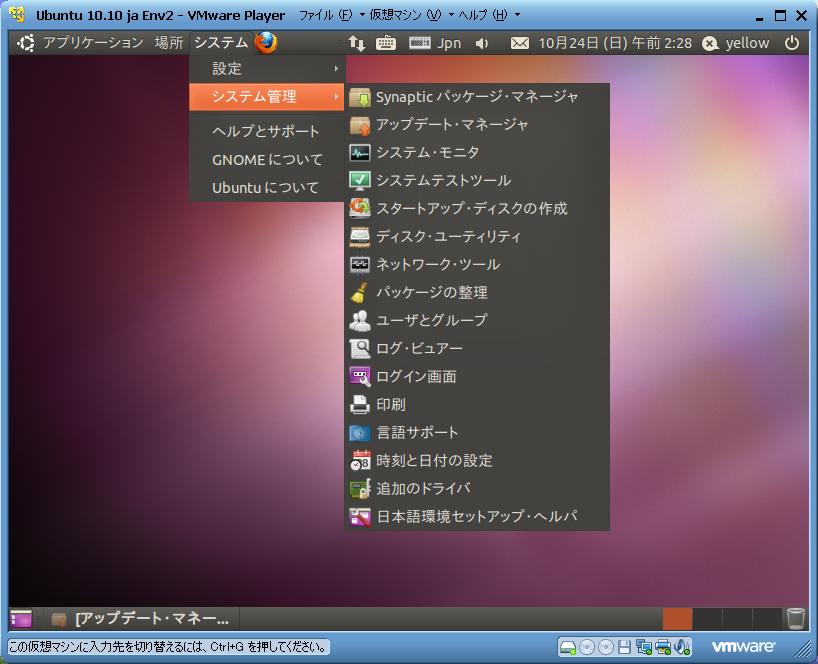Click the システム menu in top panel
Viewport: 818px width, 664px height.
tap(221, 43)
